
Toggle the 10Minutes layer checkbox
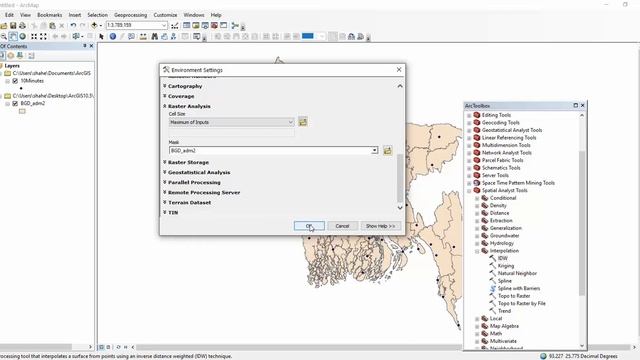coord(15,81)
